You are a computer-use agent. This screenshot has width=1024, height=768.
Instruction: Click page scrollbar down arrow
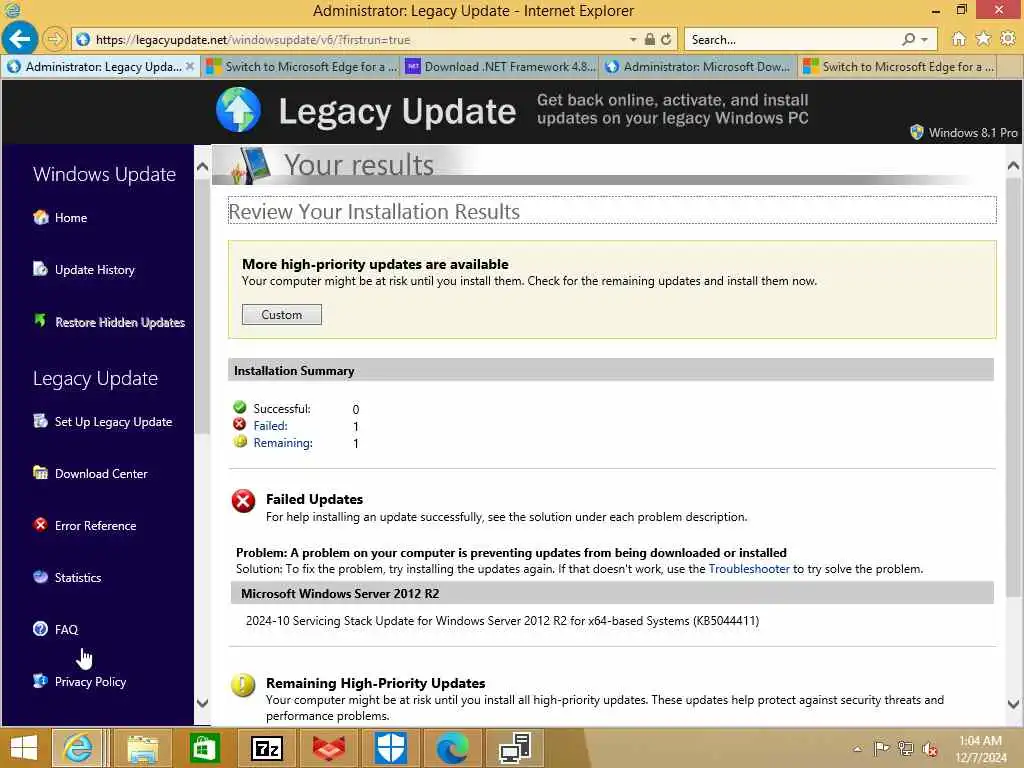tap(1013, 704)
